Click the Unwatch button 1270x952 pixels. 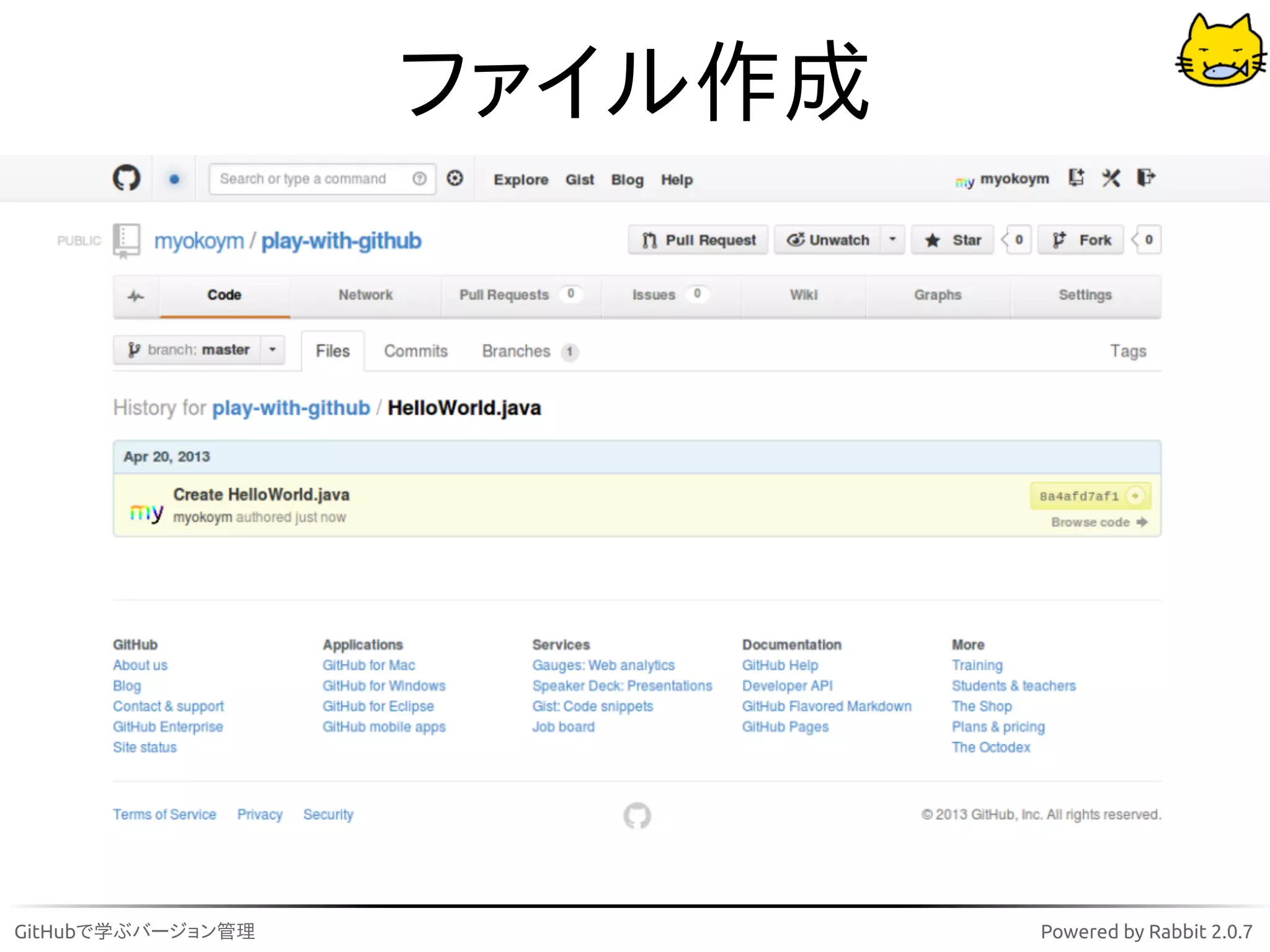click(828, 240)
